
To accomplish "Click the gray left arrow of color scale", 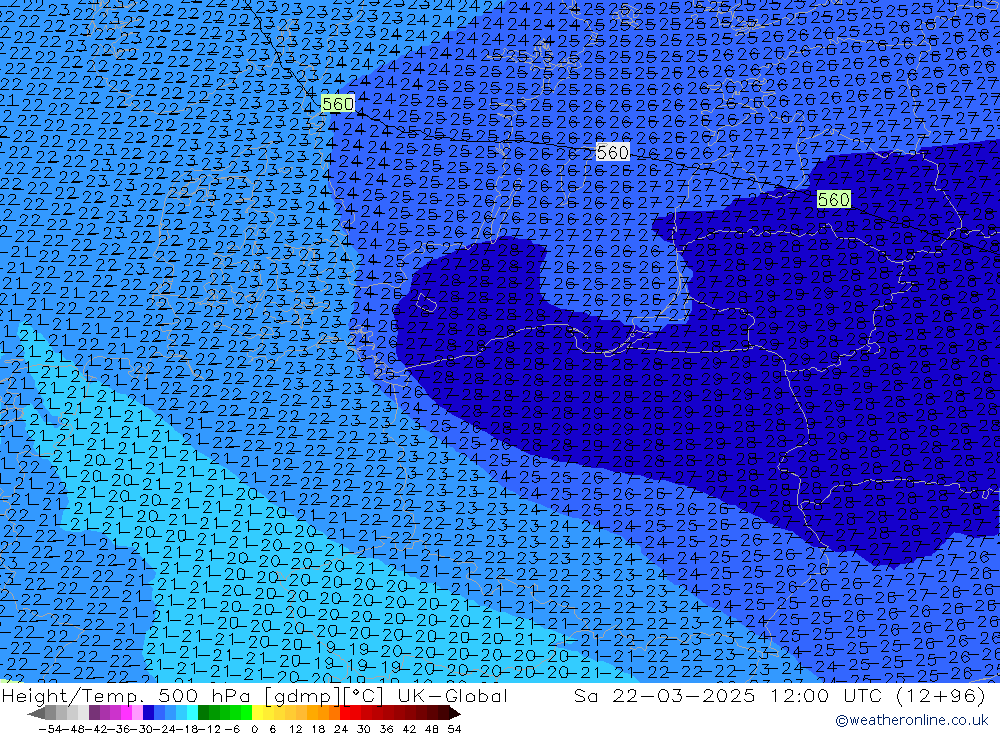I will click(x=36, y=713).
